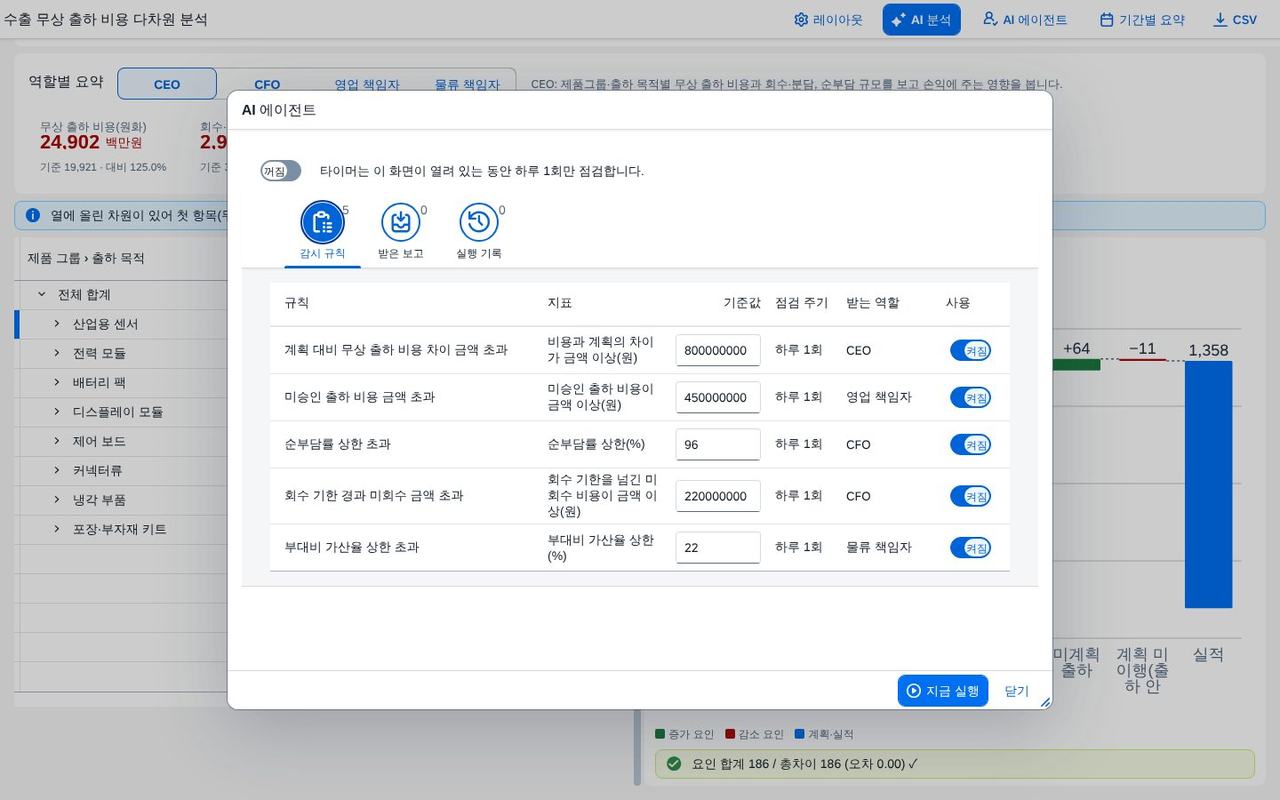Toggle the 회수 기한 경과 미회수 rule switch
This screenshot has height=800, width=1280.
point(970,496)
